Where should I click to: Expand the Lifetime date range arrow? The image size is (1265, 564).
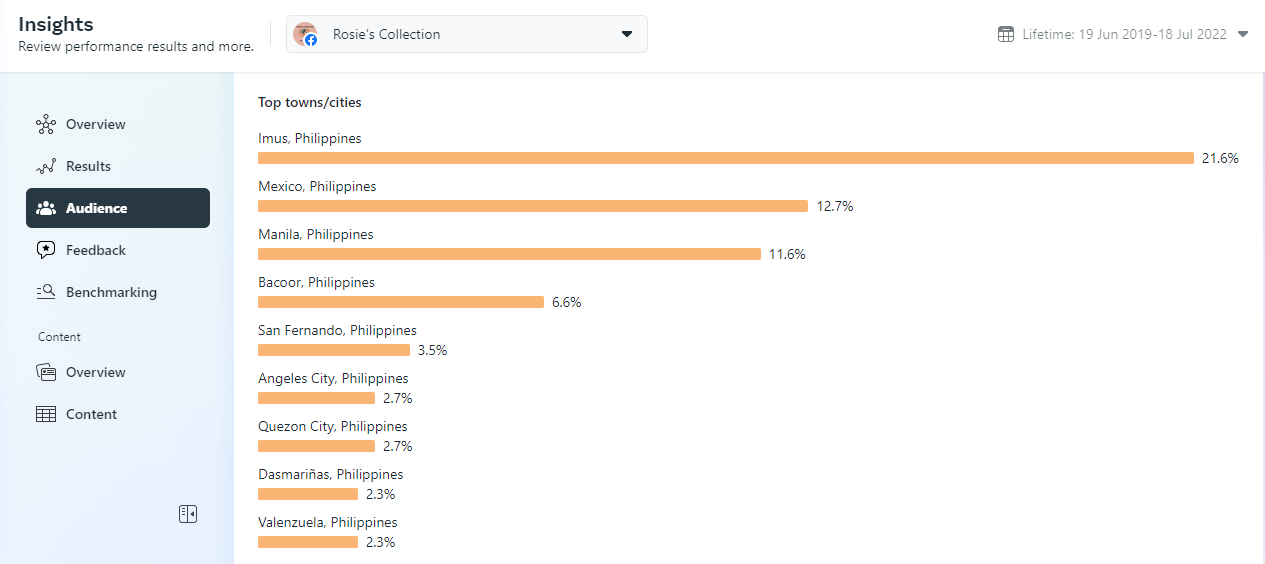(1243, 34)
